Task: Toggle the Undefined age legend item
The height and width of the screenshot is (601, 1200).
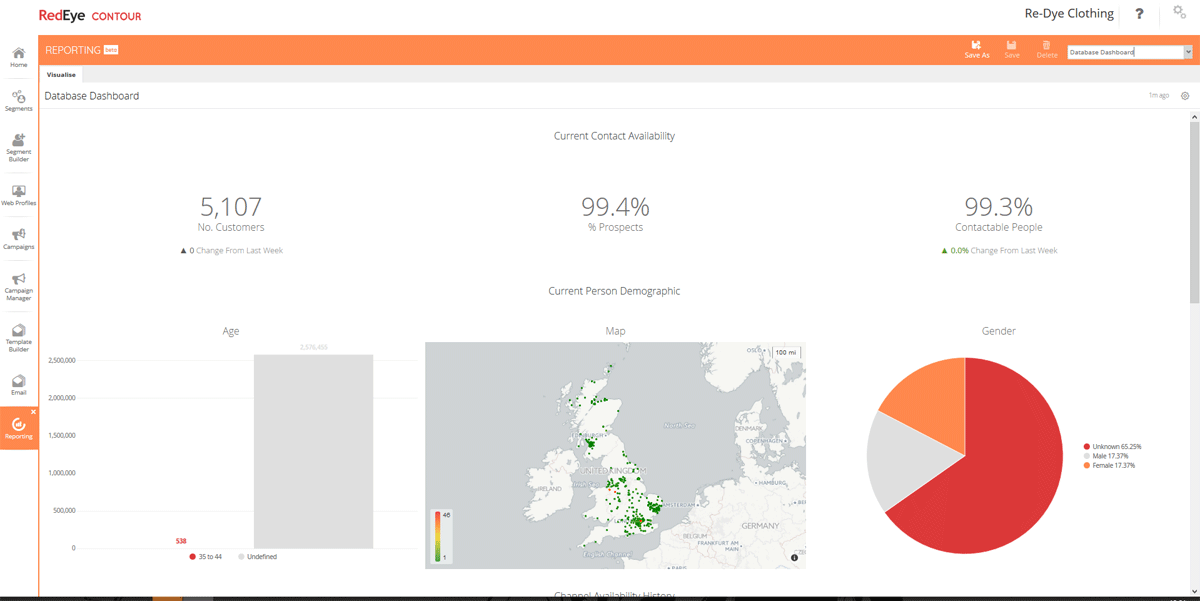Action: coord(257,557)
